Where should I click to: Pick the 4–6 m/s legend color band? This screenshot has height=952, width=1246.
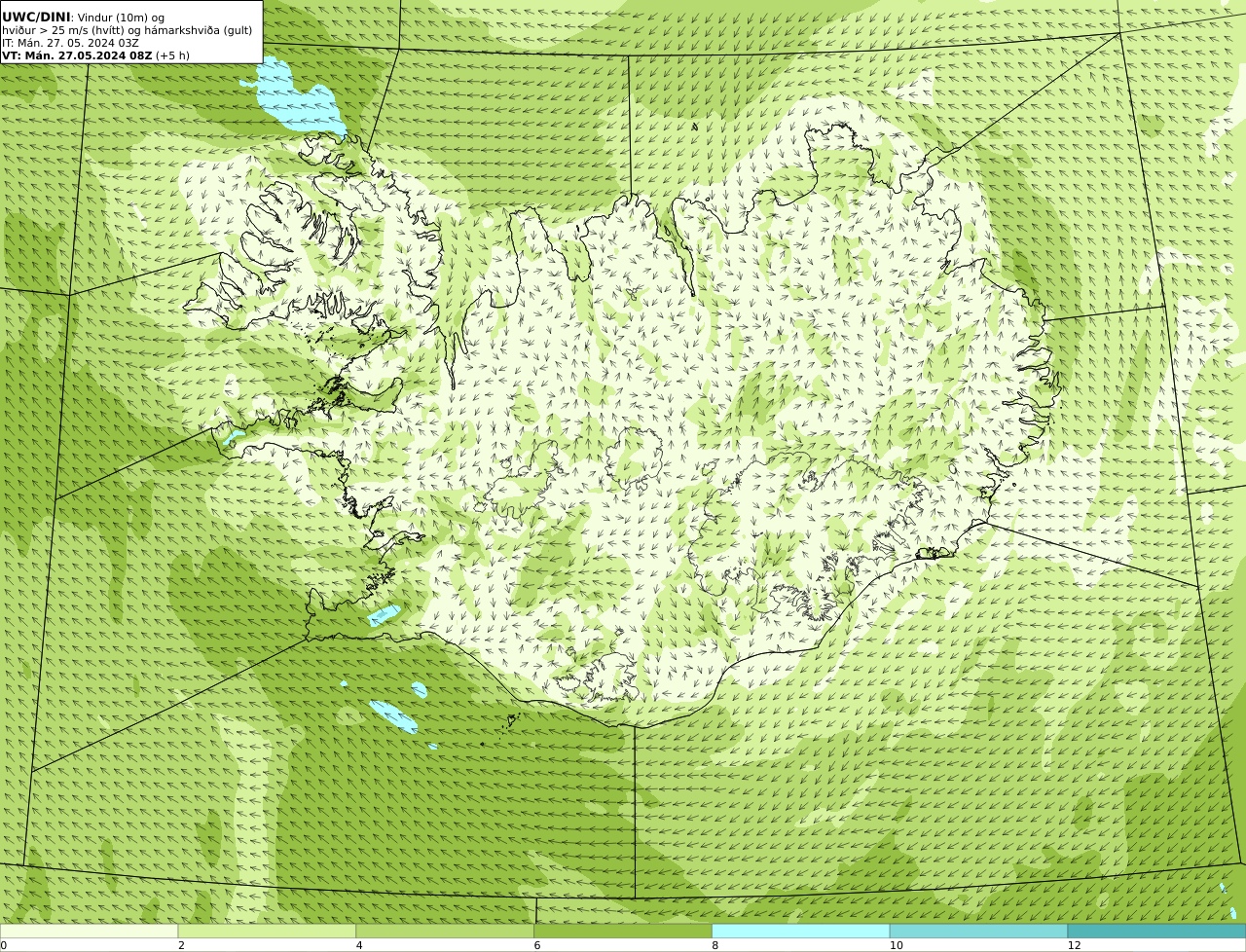[445, 932]
